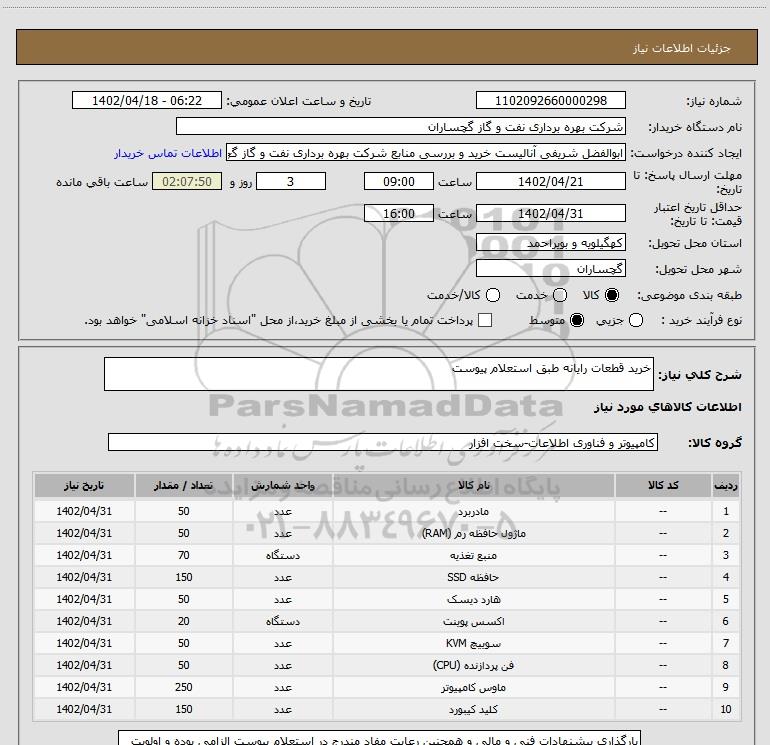The height and width of the screenshot is (745, 770).
Task: Click the goods group field کامپیوتر و فناوری اطلاعات
Action: pos(383,442)
